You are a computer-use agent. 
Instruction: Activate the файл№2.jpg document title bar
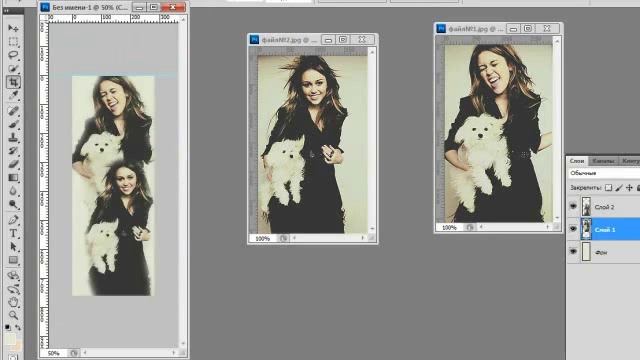click(x=290, y=40)
